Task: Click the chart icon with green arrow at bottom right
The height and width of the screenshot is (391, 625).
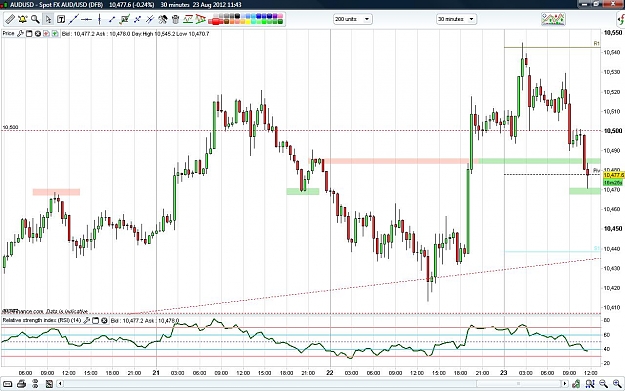Action: (x=576, y=384)
